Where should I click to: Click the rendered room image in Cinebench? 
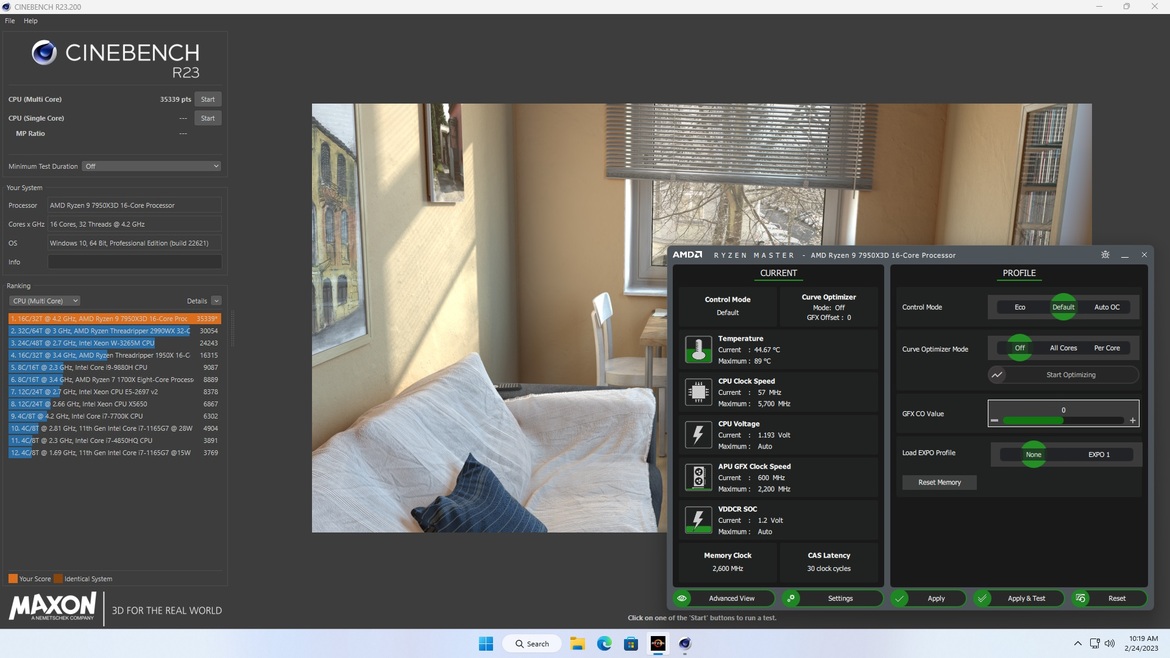pos(489,318)
